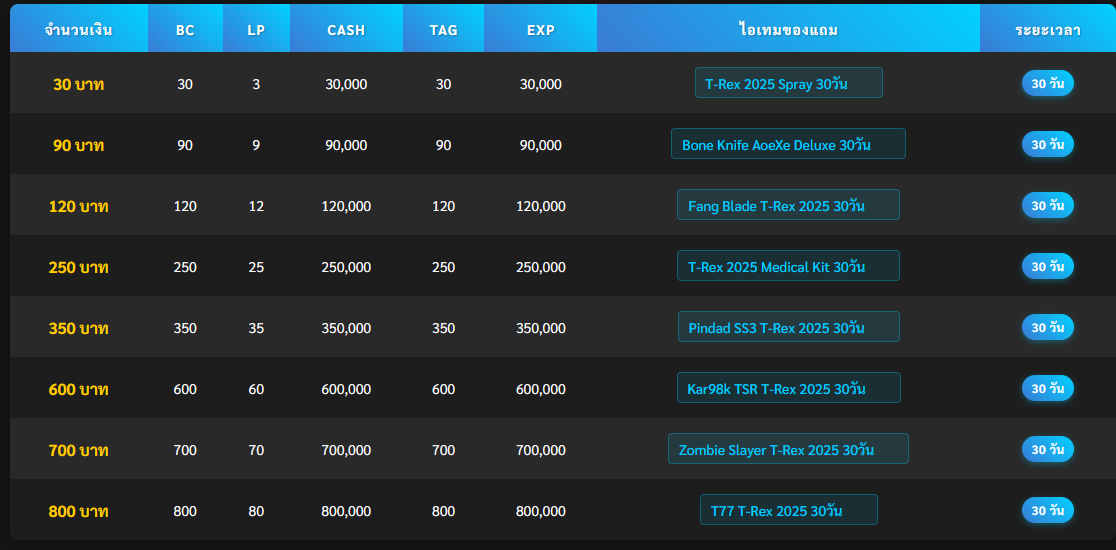Click the LP column header

256,30
